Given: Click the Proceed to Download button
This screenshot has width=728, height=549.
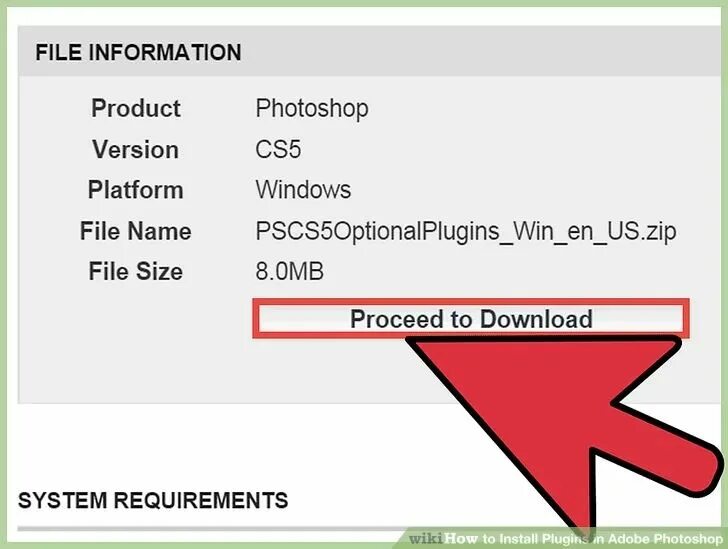Looking at the screenshot, I should pyautogui.click(x=471, y=319).
